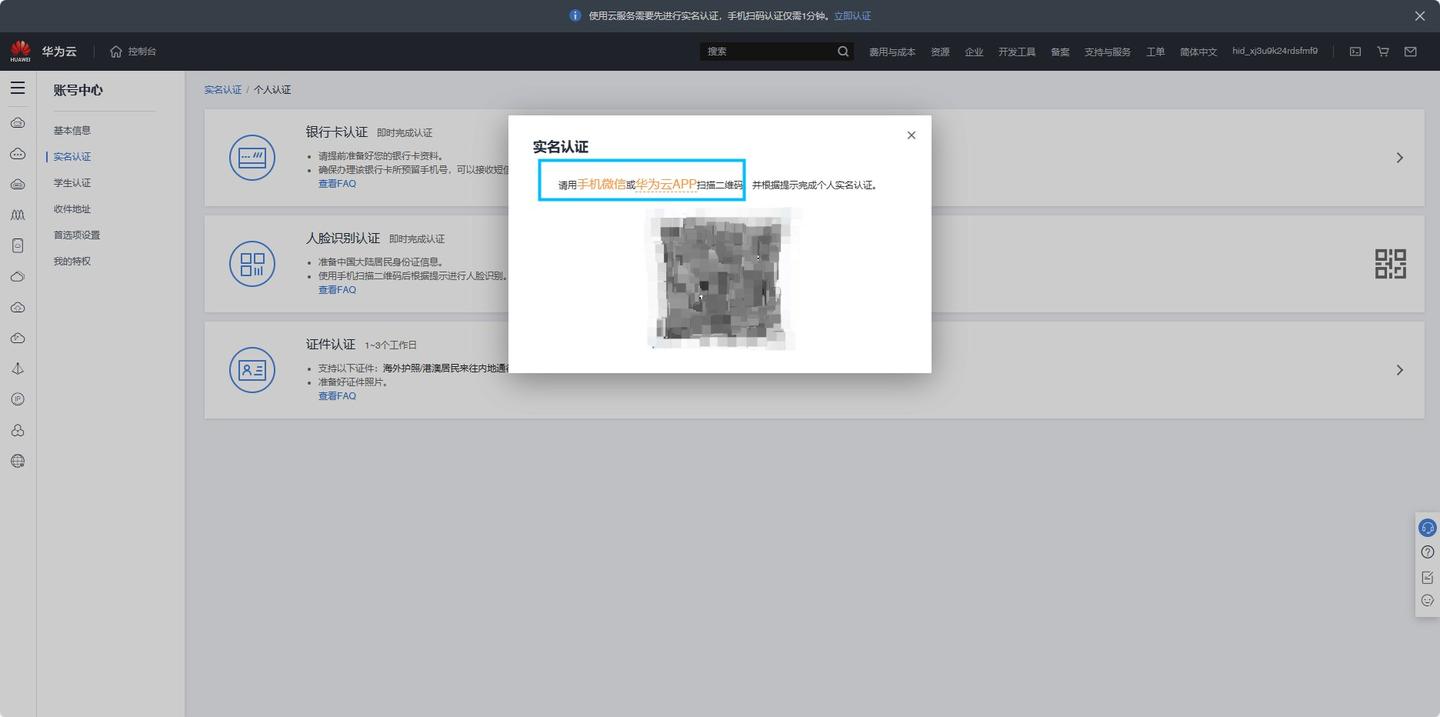Click the 账号中心 sidebar heading
Image resolution: width=1440 pixels, height=717 pixels.
coord(78,90)
